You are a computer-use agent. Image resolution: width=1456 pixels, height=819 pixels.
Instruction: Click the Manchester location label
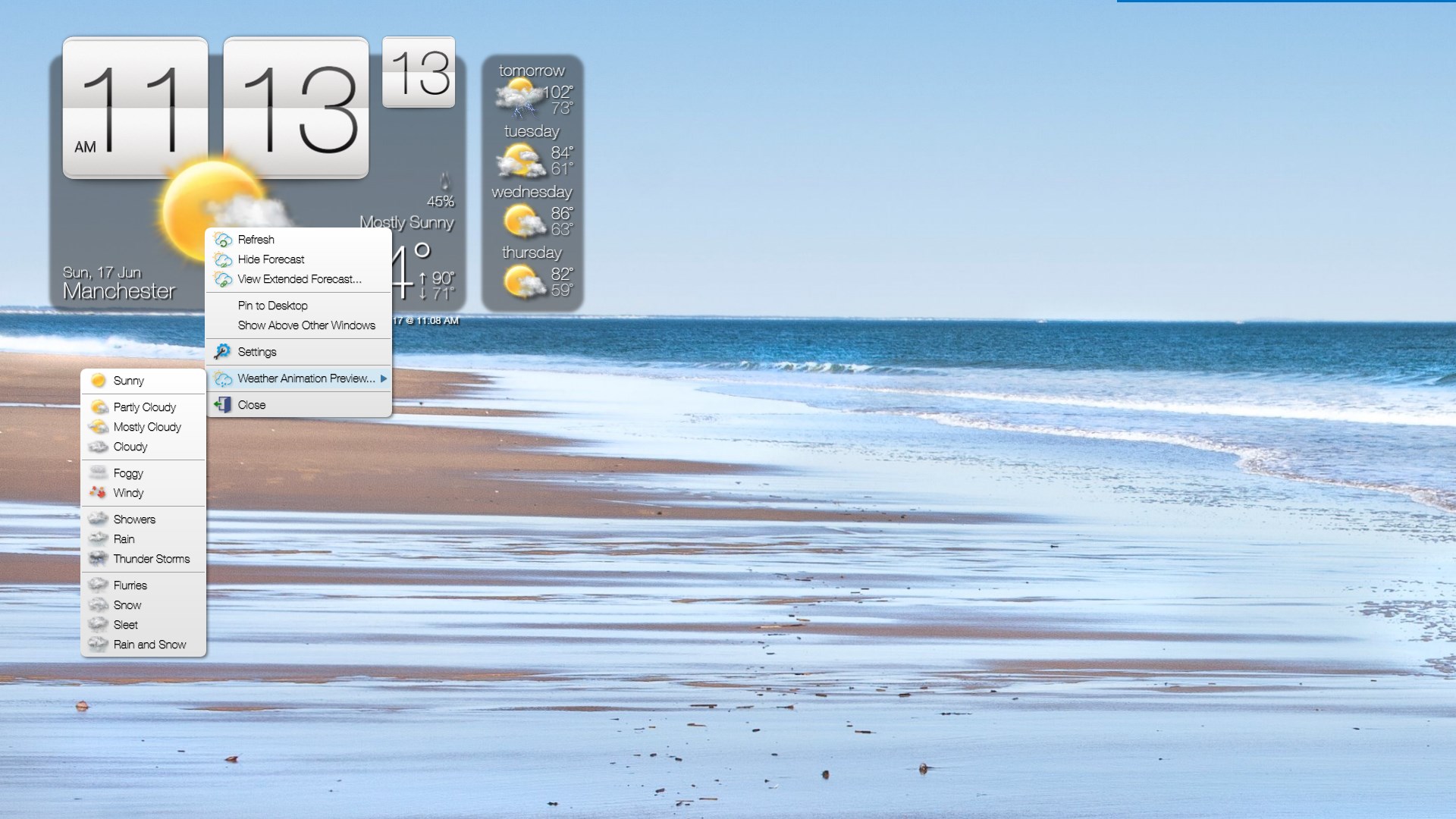(120, 291)
